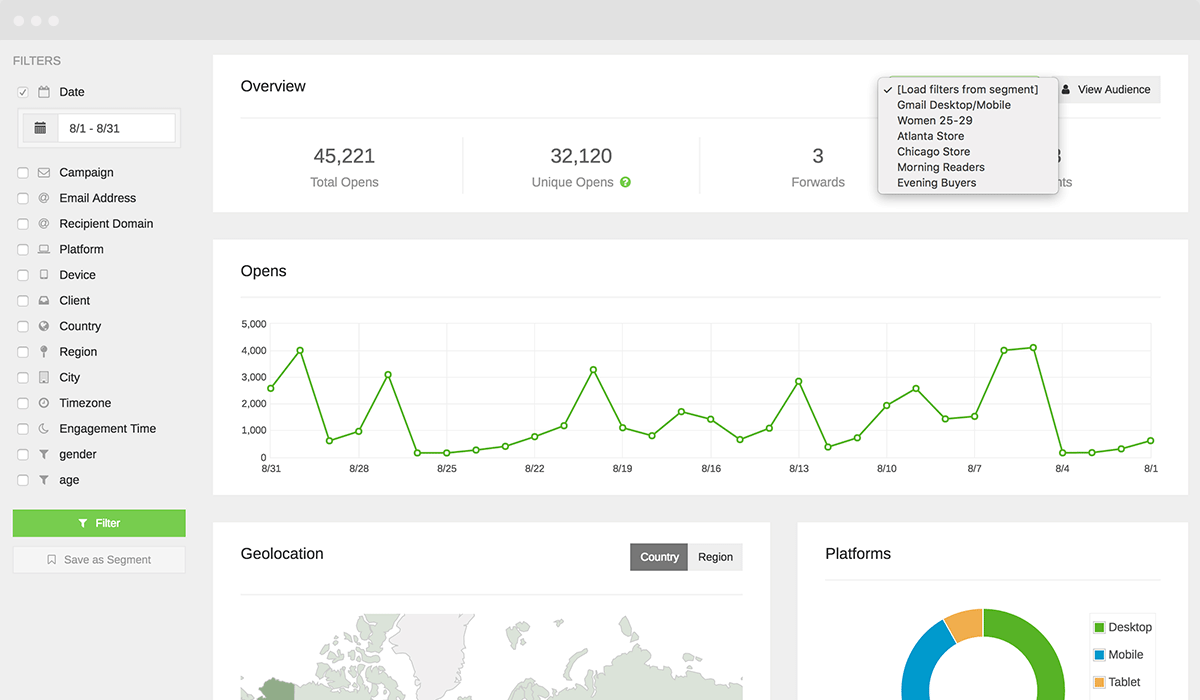Select [Load filters from segment] option
This screenshot has height=700, width=1200.
967,89
